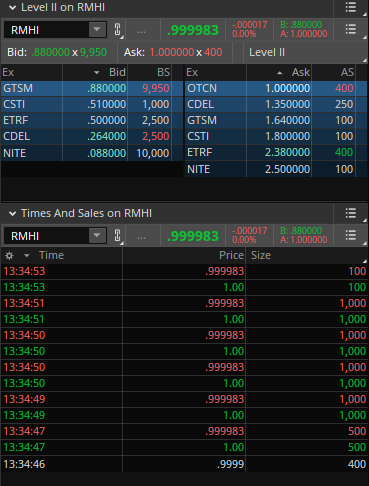369x486 pixels.
Task: Select ETRF bid row at .500000
Action: pyautogui.click(x=92, y=120)
